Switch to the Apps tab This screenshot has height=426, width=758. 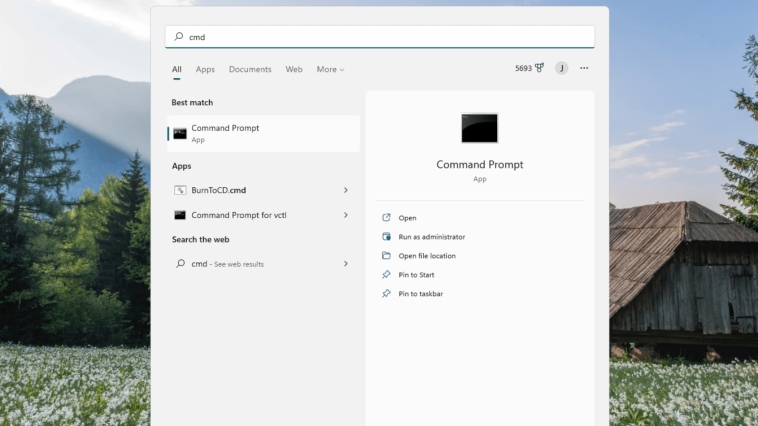[x=205, y=69]
